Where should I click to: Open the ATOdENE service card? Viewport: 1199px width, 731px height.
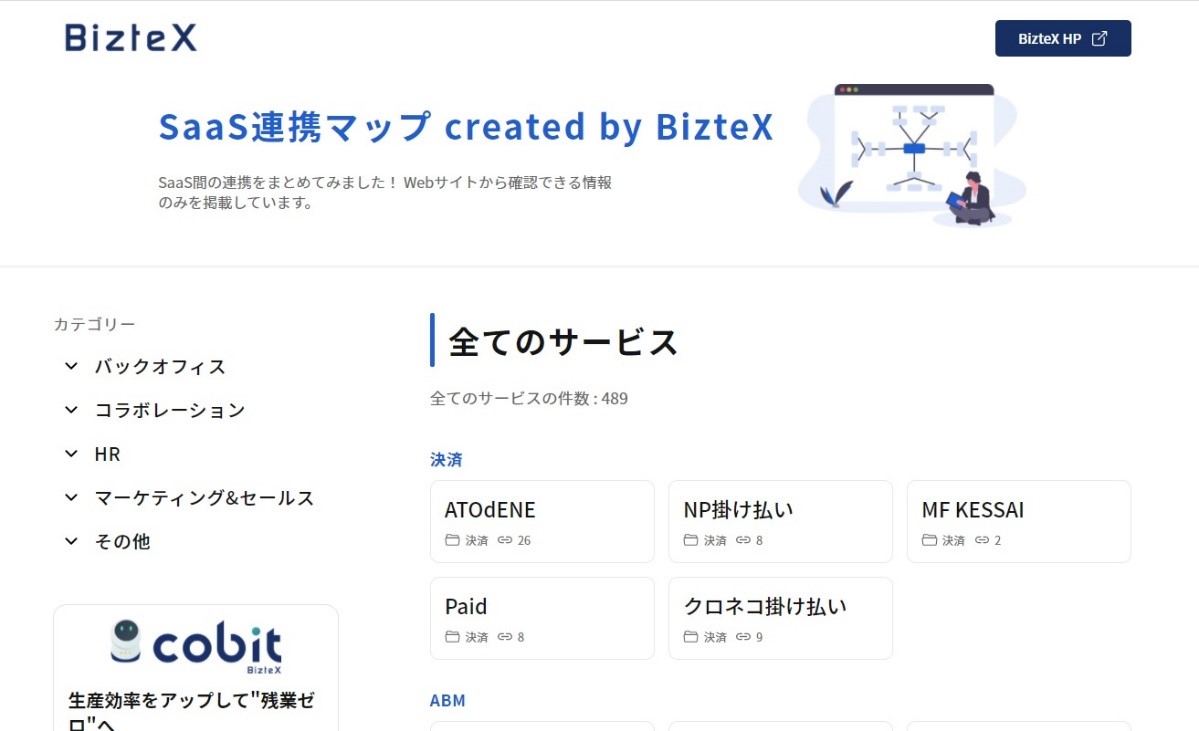[542, 521]
